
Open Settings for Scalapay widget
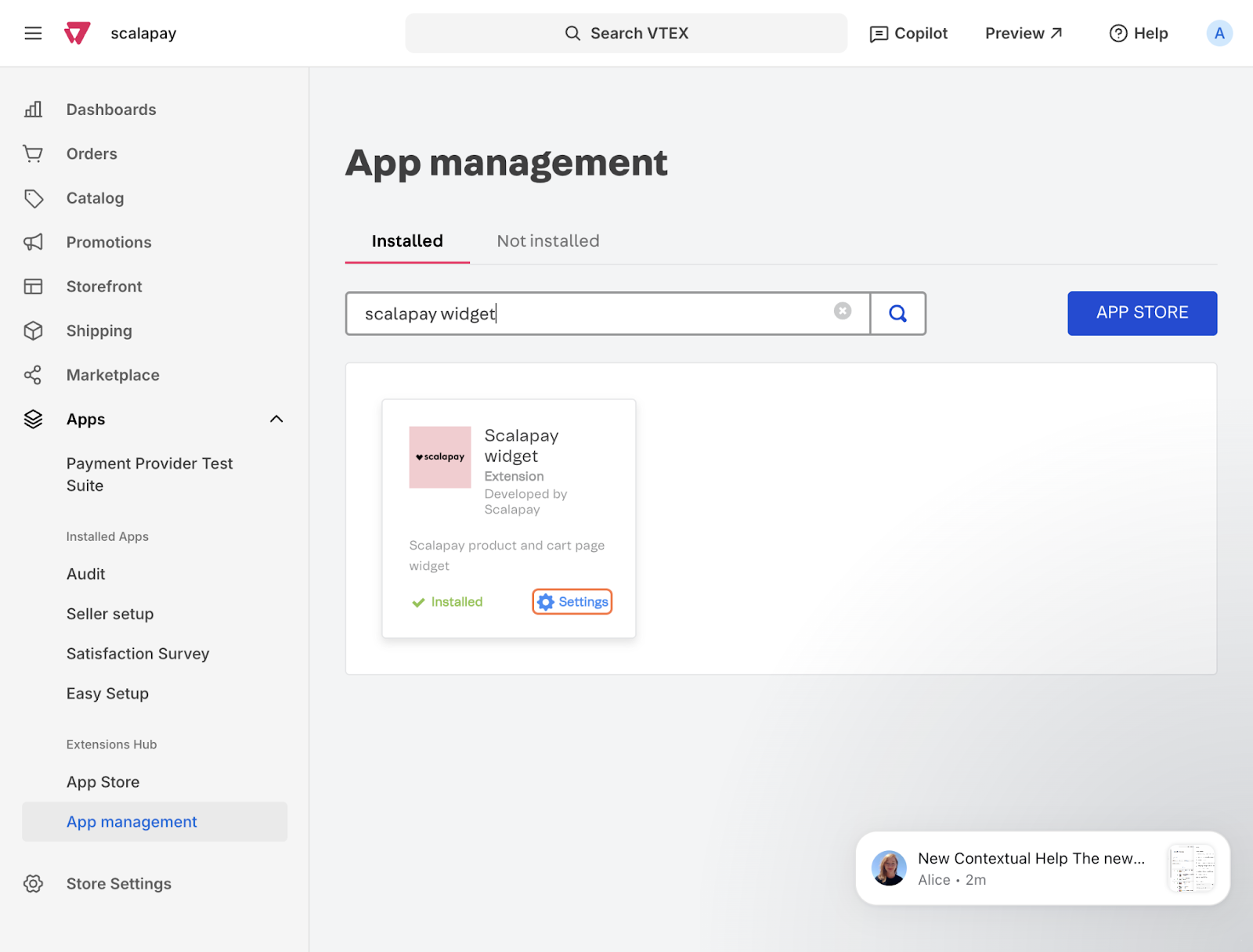click(572, 602)
